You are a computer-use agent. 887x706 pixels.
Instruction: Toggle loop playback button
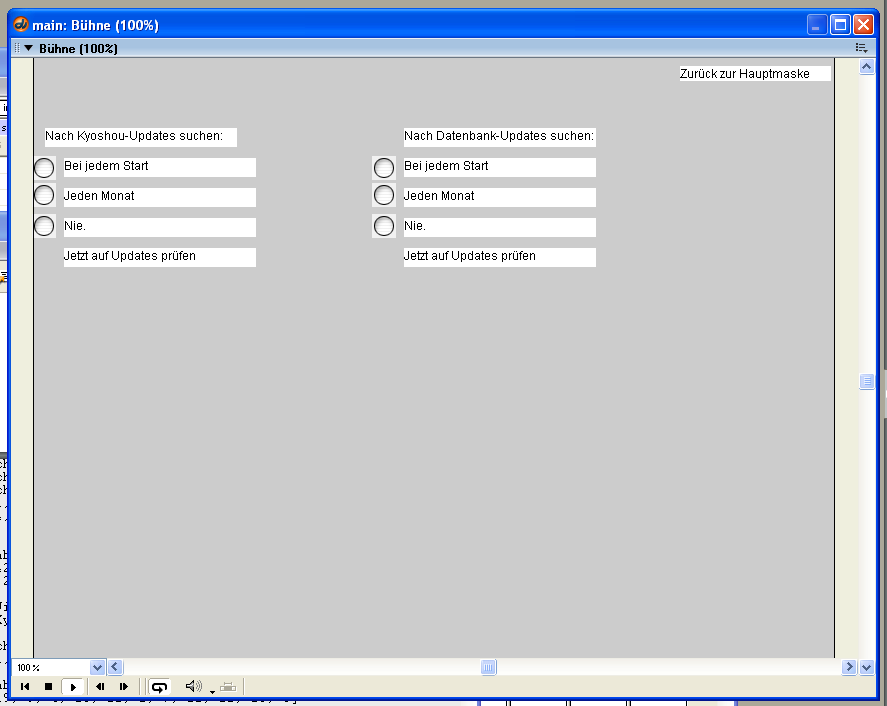point(159,687)
